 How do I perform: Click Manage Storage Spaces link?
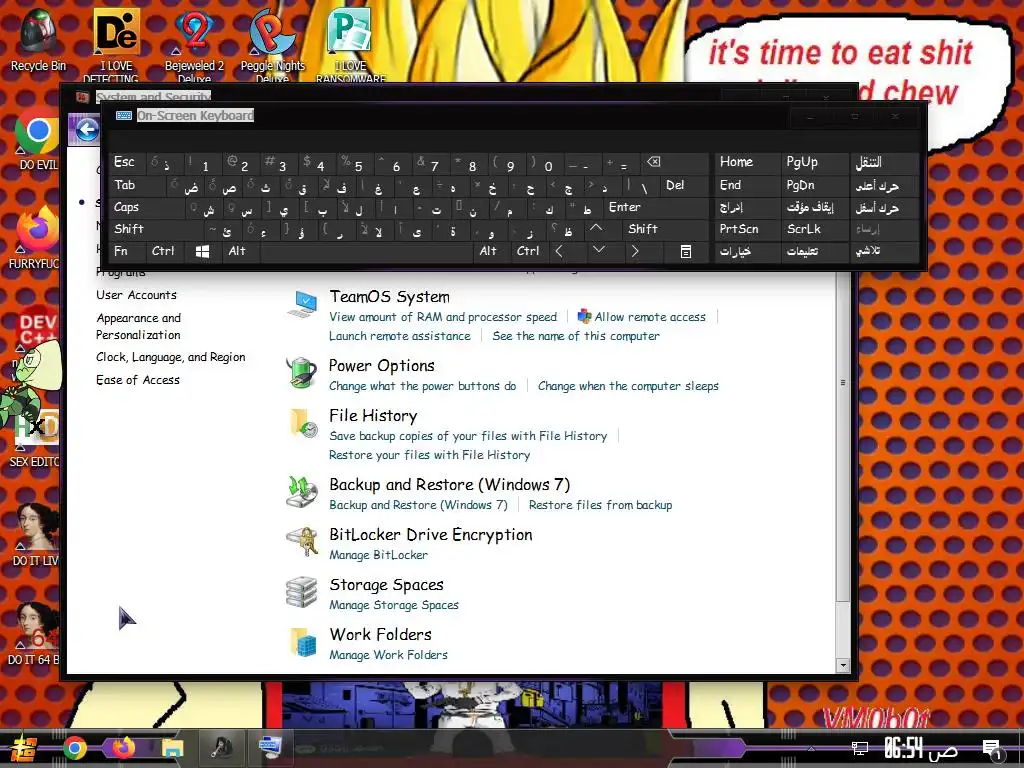tap(394, 605)
